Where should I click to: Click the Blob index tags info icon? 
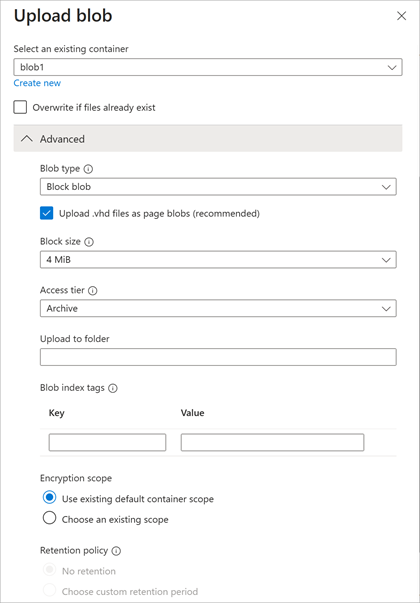pos(113,388)
